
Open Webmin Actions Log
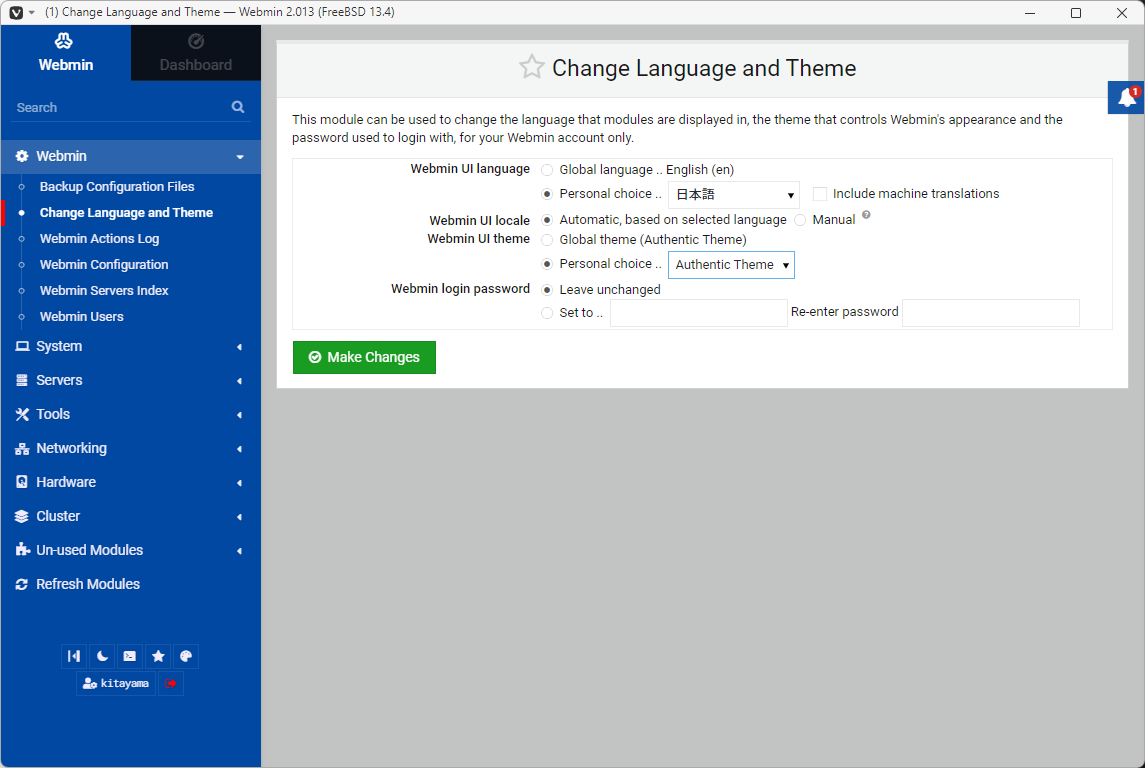click(99, 239)
